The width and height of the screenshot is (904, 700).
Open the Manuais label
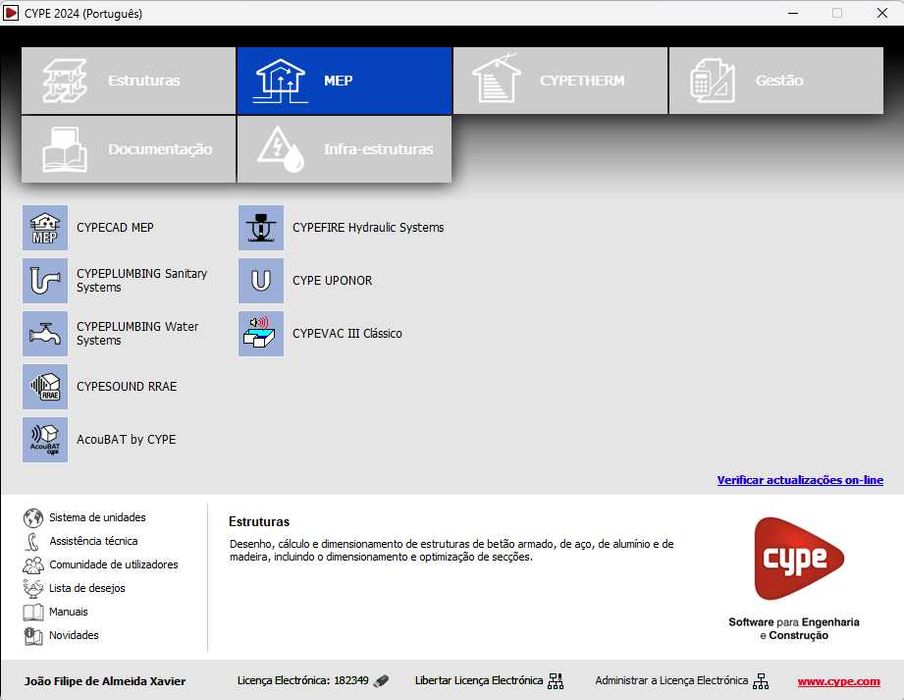pos(69,612)
